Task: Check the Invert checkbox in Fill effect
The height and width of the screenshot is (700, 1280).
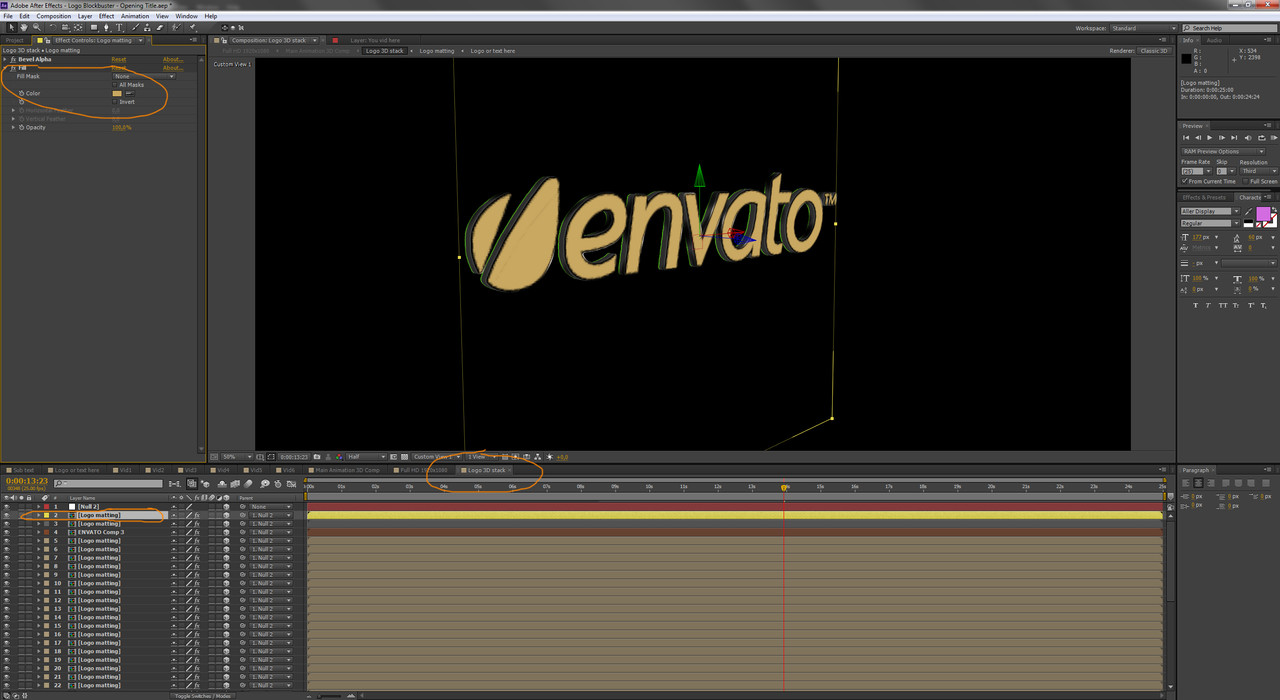Action: click(115, 101)
